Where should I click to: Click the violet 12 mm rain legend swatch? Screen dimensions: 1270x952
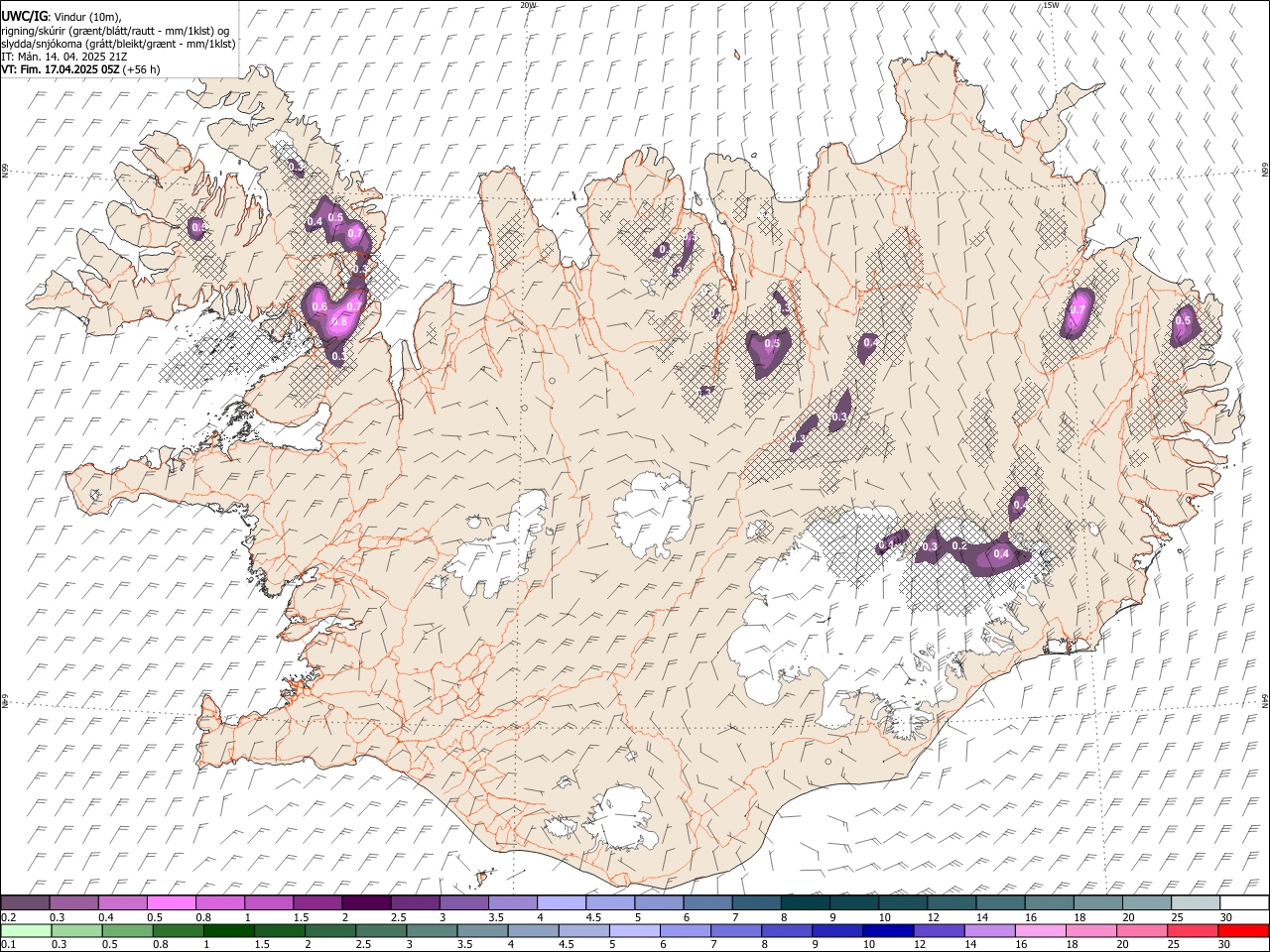(x=940, y=930)
